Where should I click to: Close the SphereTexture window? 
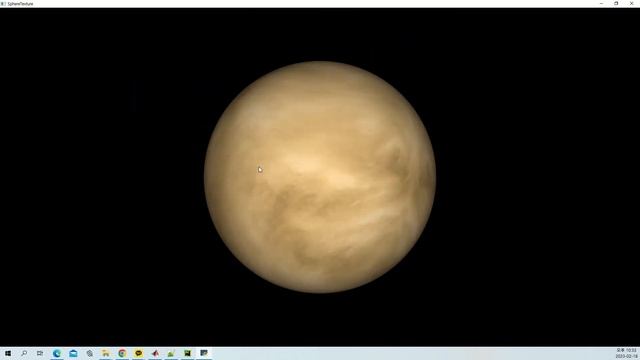[x=631, y=3]
